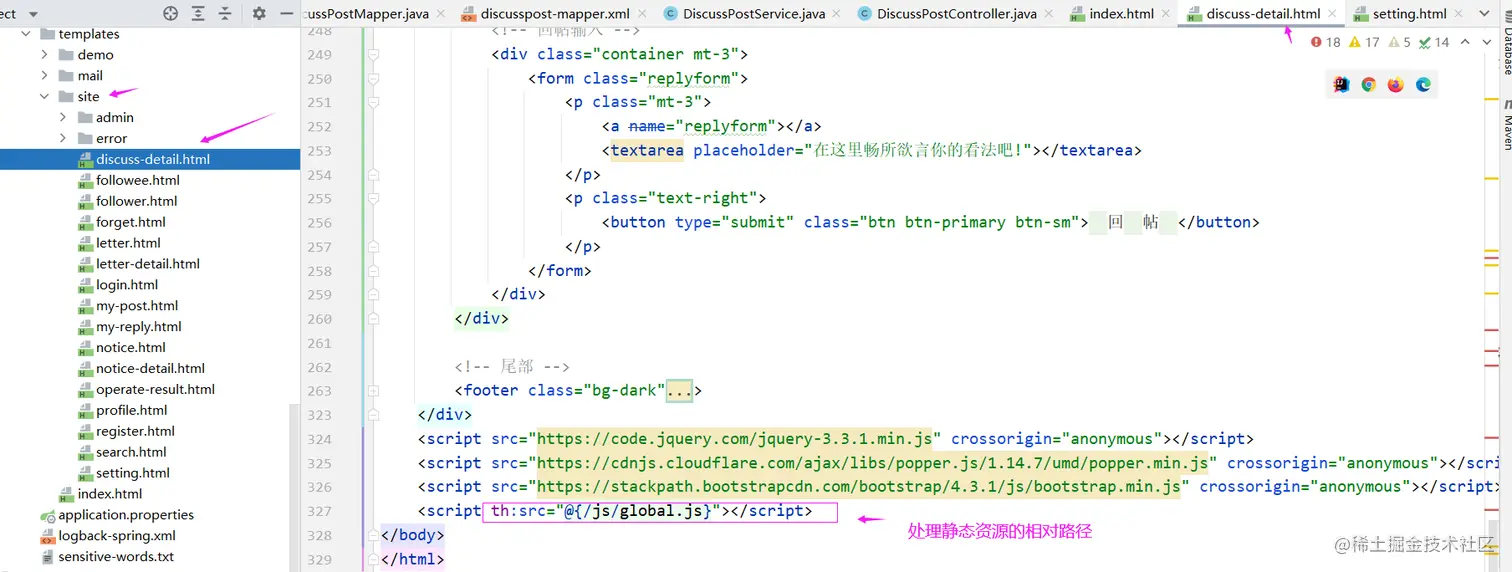Select follower.html in project tree
Viewport: 1512px width, 572px height.
(x=136, y=201)
